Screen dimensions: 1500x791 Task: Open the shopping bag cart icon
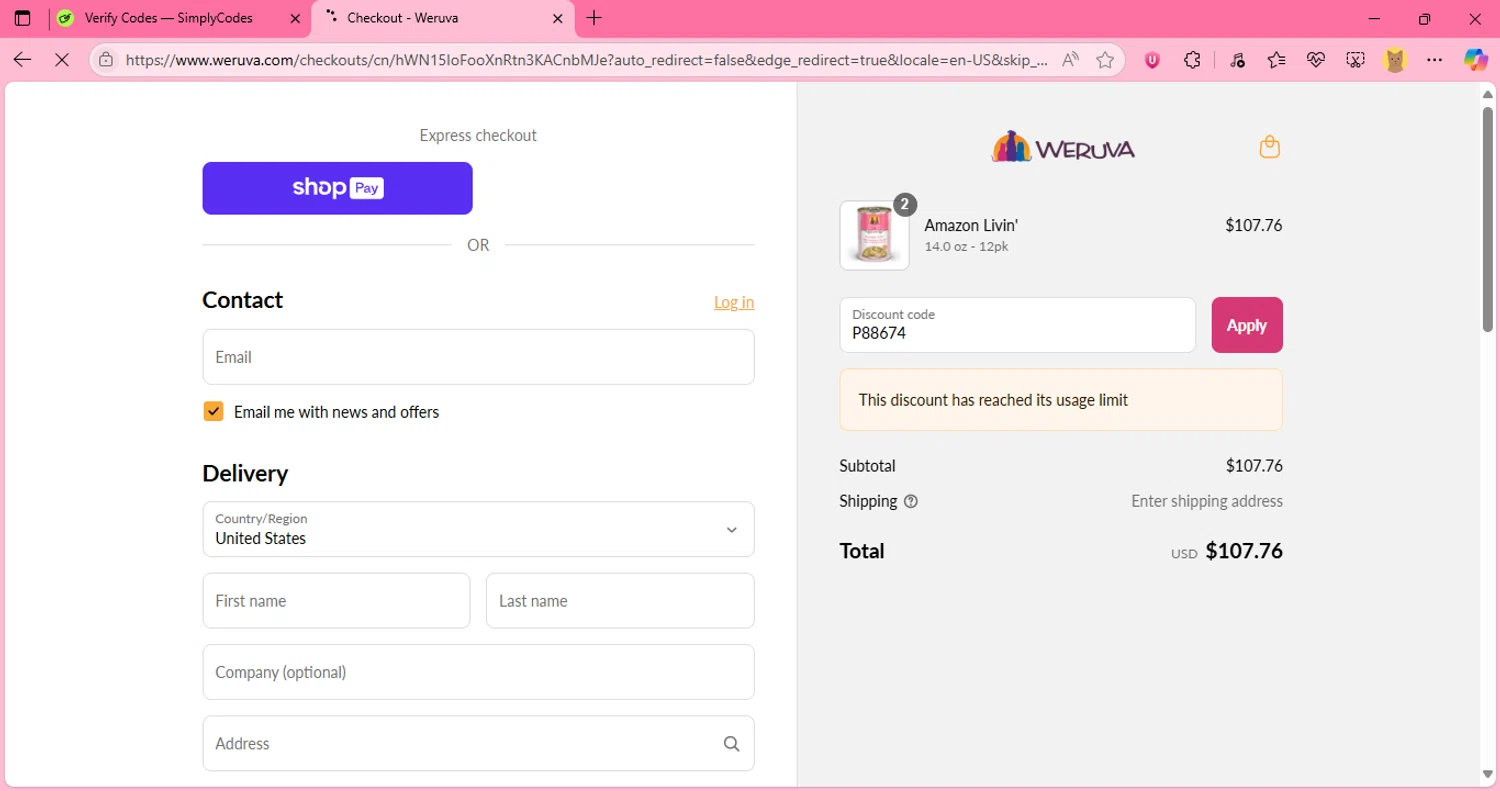tap(1269, 147)
